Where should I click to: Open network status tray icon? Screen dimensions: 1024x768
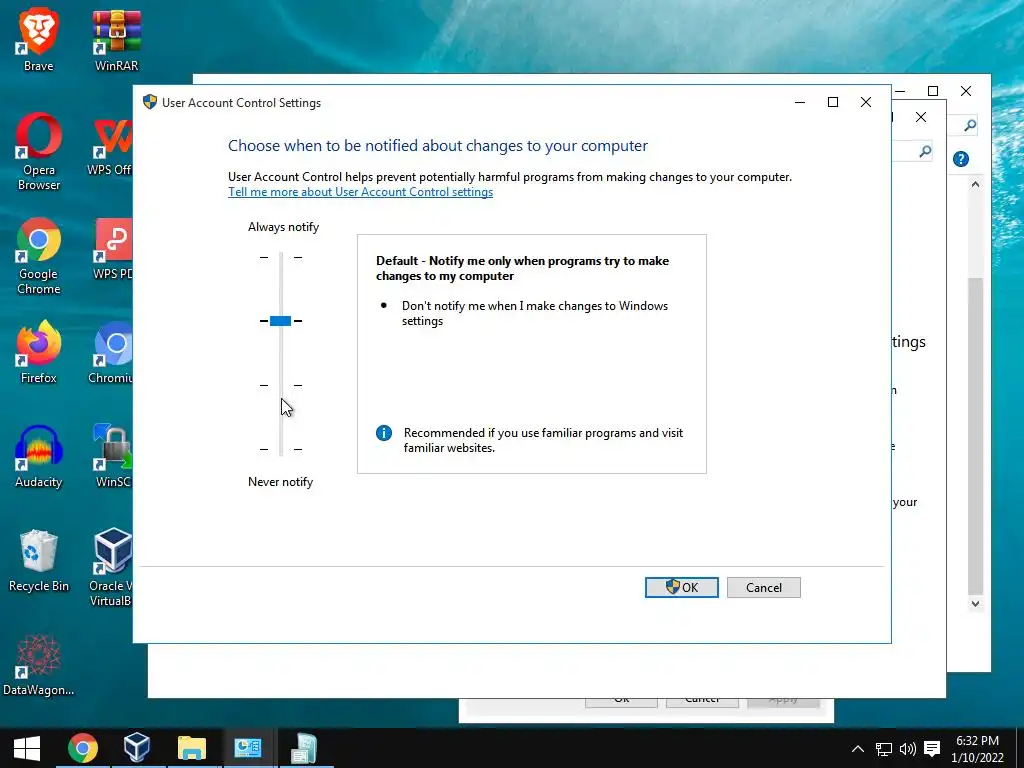click(x=884, y=748)
